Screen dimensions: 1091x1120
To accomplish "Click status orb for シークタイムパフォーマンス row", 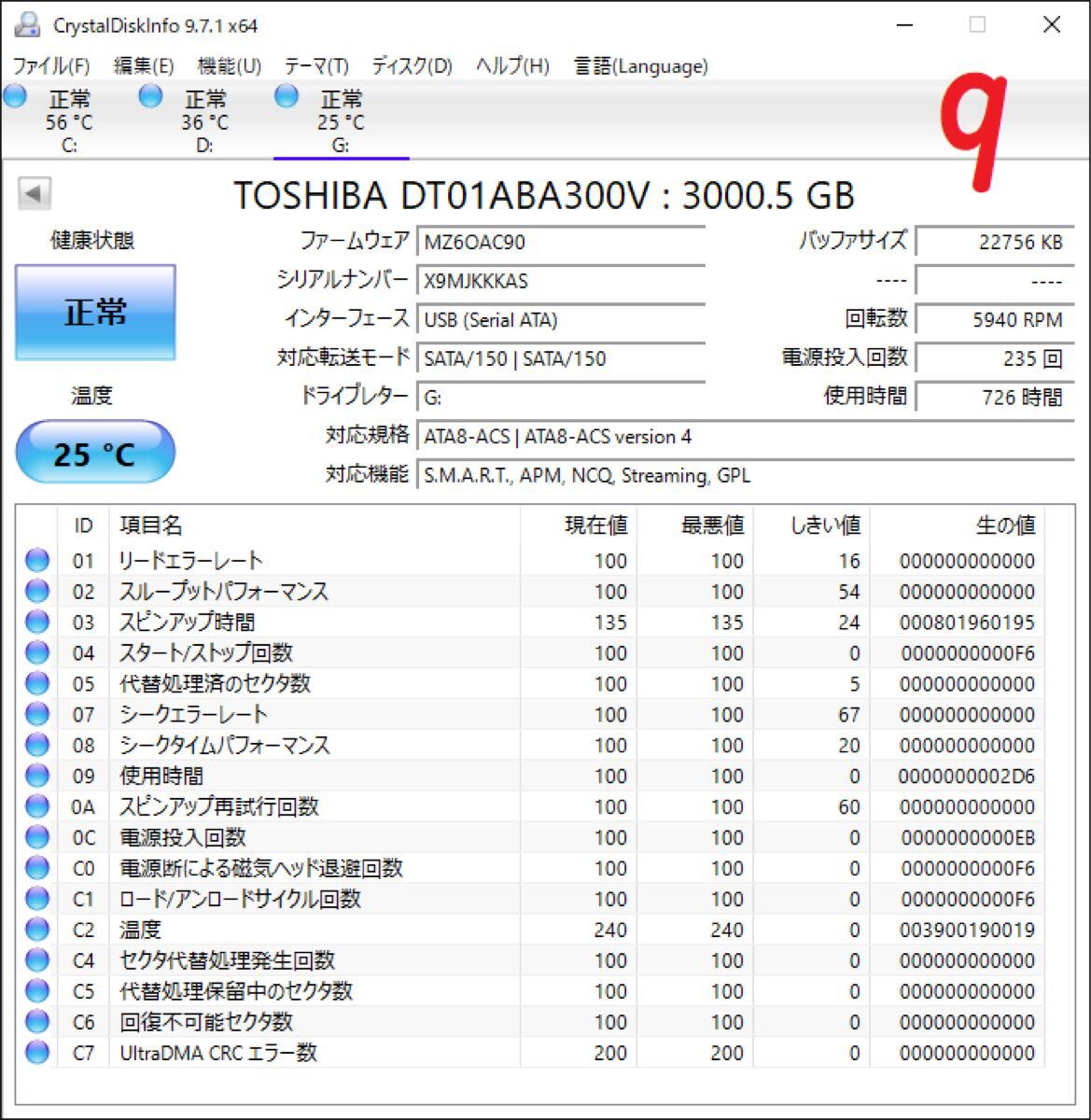I will 37,746.
